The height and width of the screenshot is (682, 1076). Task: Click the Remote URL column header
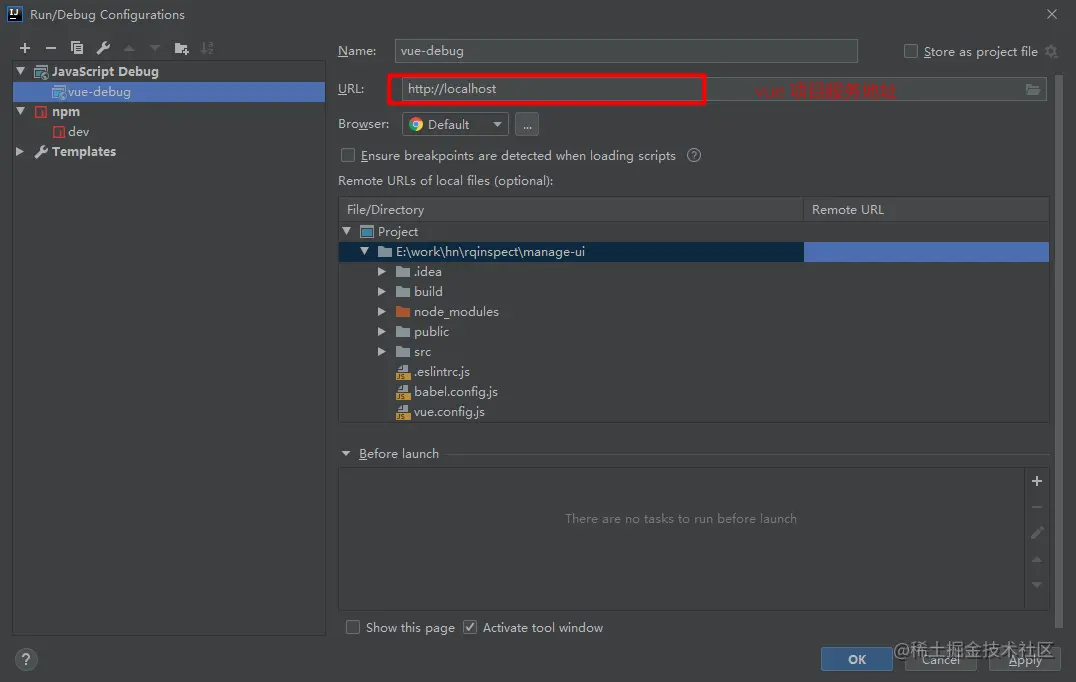(926, 209)
